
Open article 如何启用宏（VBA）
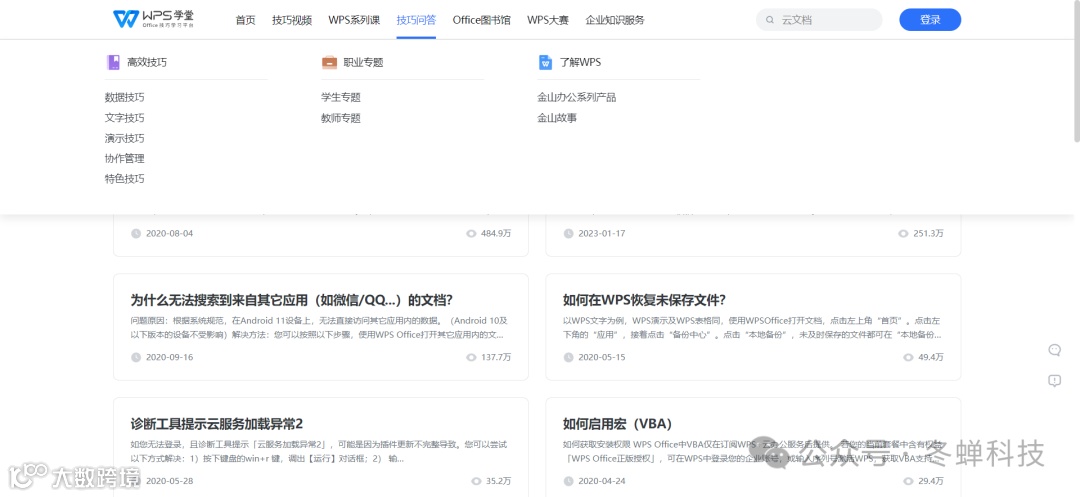click(x=618, y=423)
